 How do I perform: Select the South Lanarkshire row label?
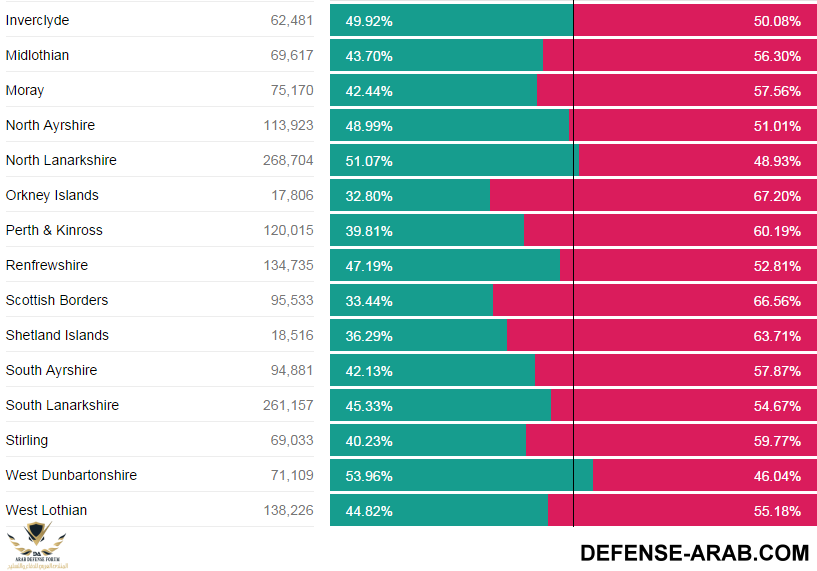click(62, 406)
